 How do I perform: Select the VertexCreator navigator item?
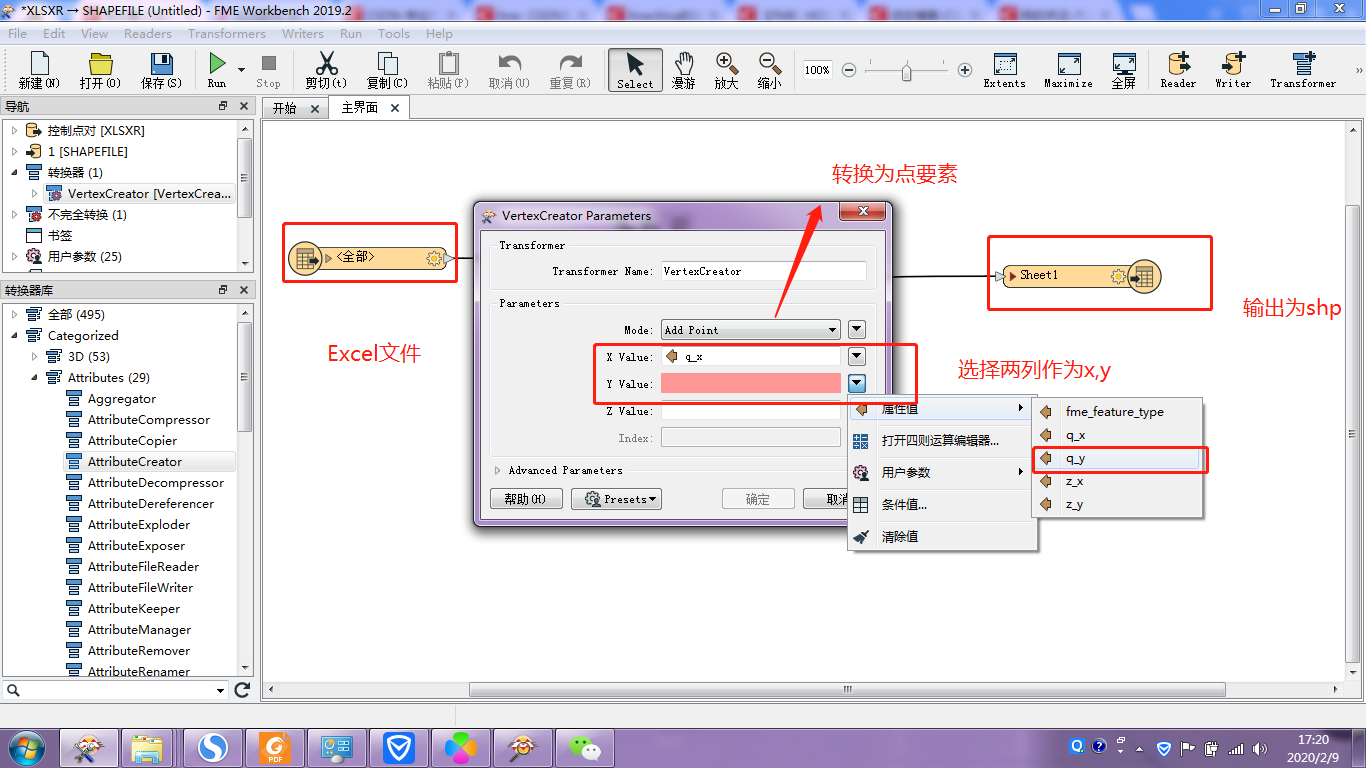(x=139, y=194)
